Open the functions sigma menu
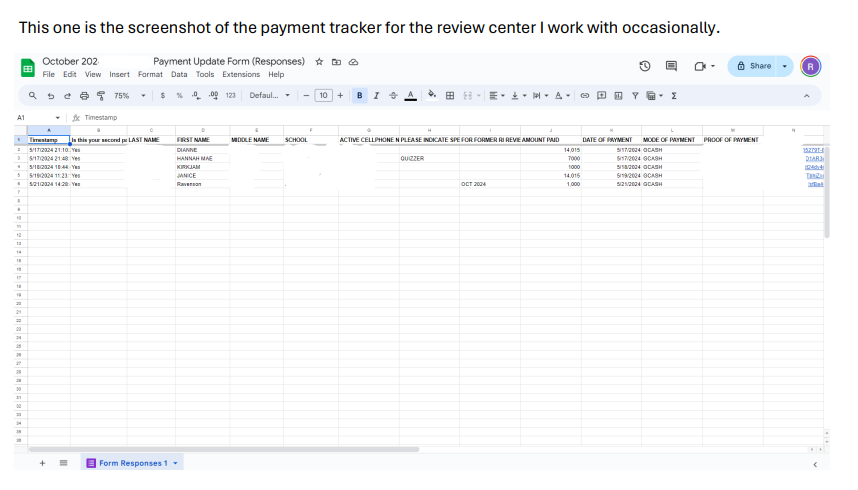 pos(674,96)
